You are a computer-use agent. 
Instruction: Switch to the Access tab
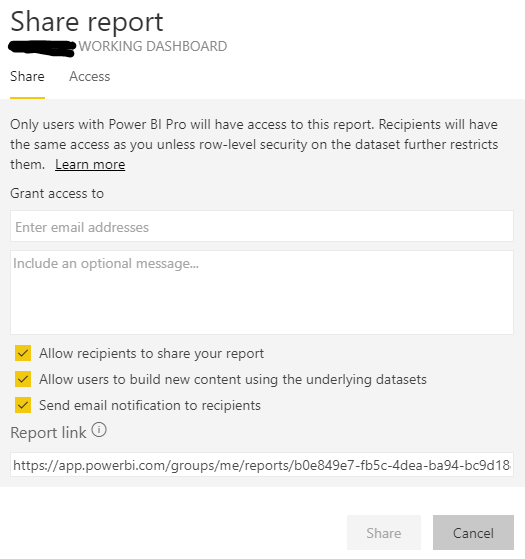pos(89,76)
